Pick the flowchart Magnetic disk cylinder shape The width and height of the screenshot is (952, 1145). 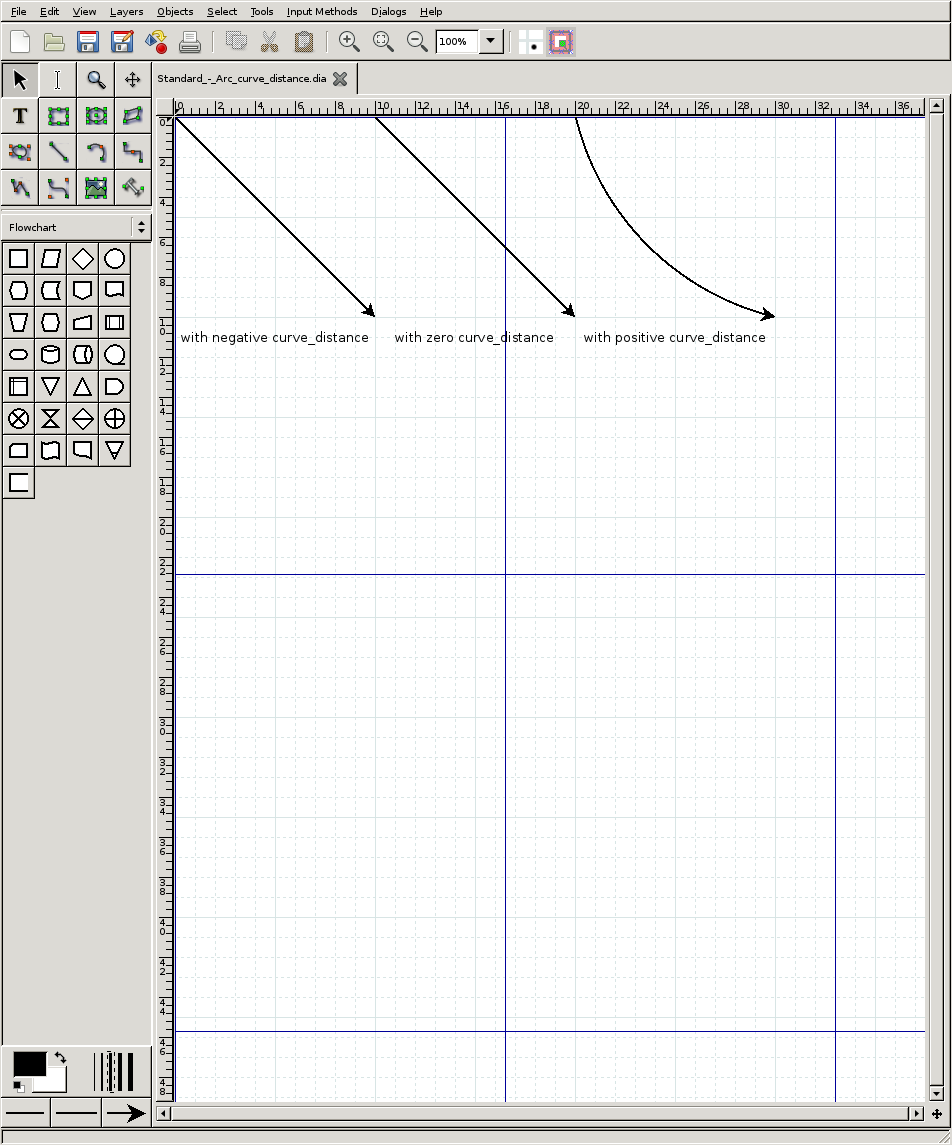[x=50, y=355]
